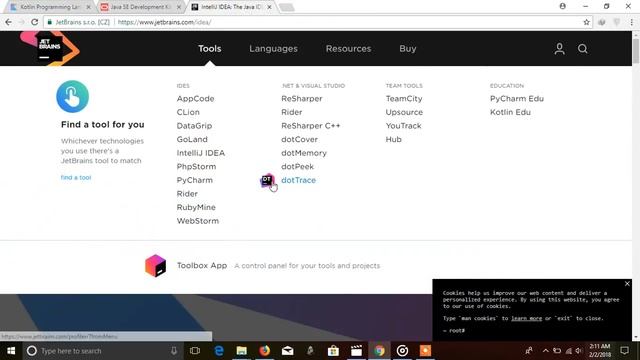Click the Cortana microphone icon
The image size is (640, 360).
pos(174,351)
